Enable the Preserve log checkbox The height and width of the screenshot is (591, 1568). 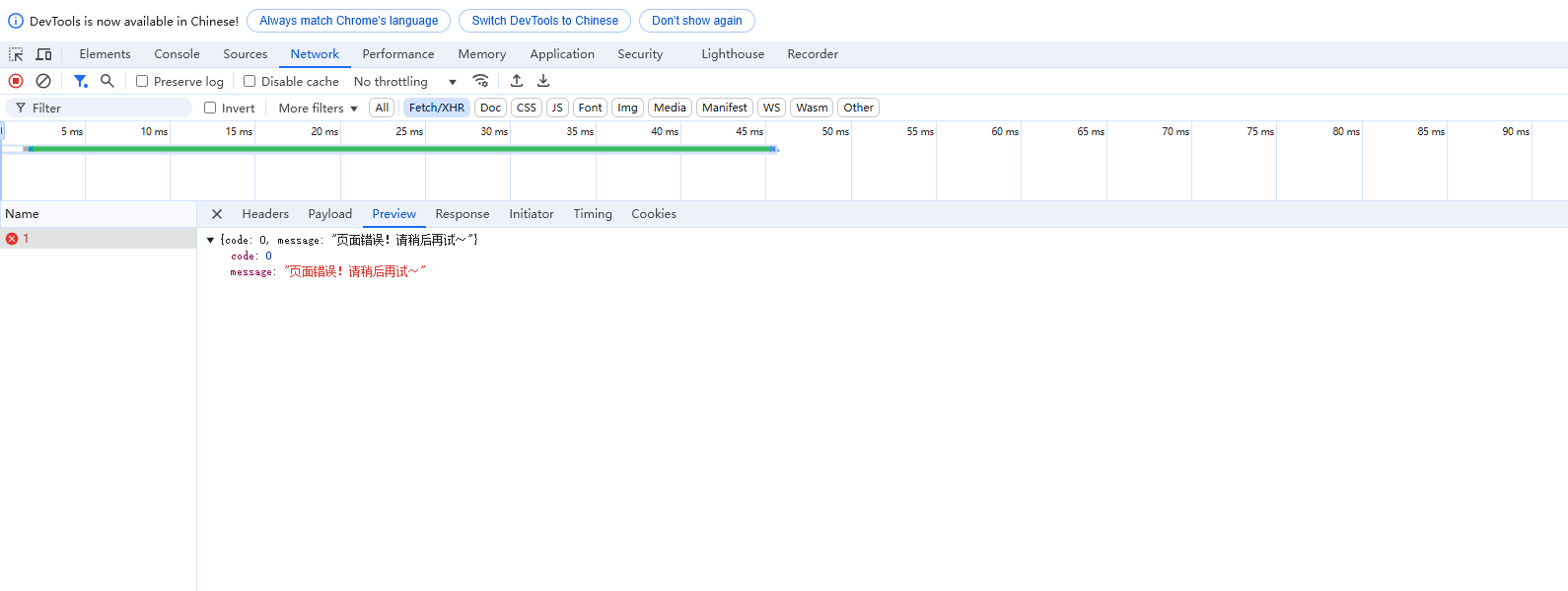click(x=142, y=81)
